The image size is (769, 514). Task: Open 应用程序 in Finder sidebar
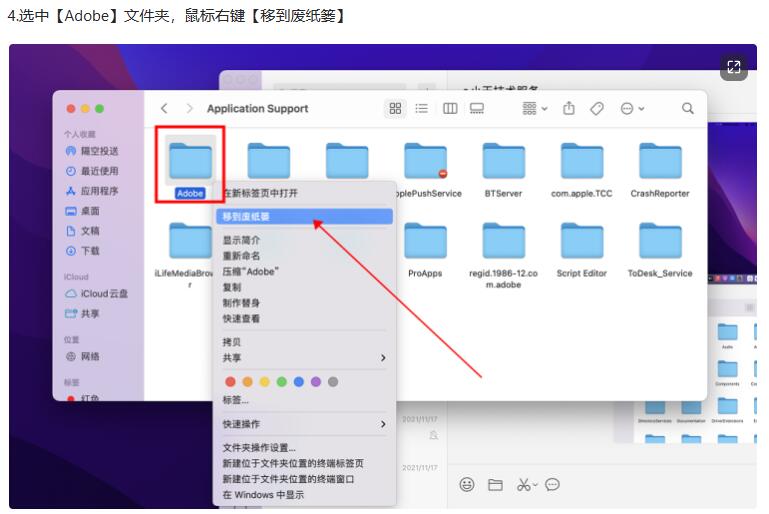coord(99,191)
